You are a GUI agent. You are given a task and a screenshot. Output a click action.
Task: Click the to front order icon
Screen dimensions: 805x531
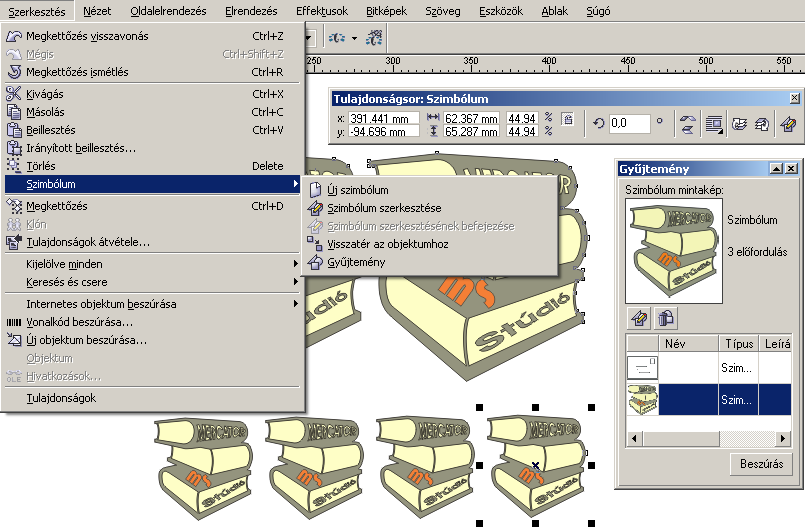[x=739, y=124]
